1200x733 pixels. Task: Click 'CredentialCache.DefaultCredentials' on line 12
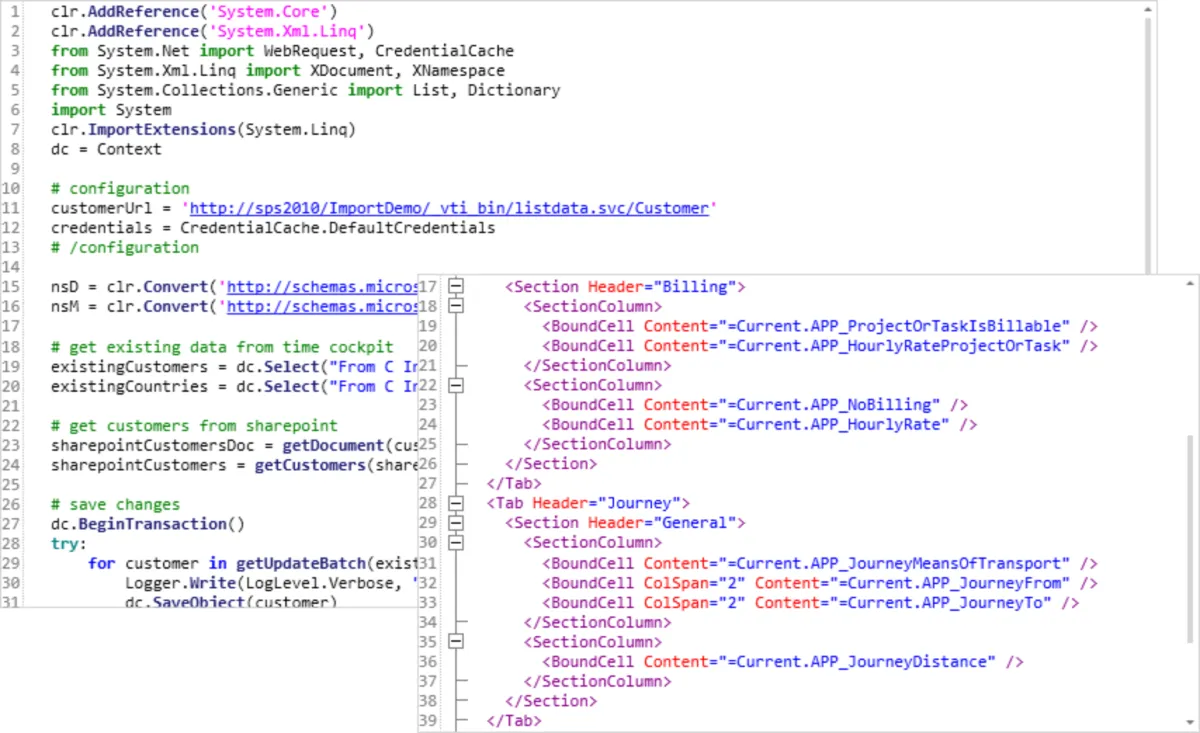tap(337, 227)
